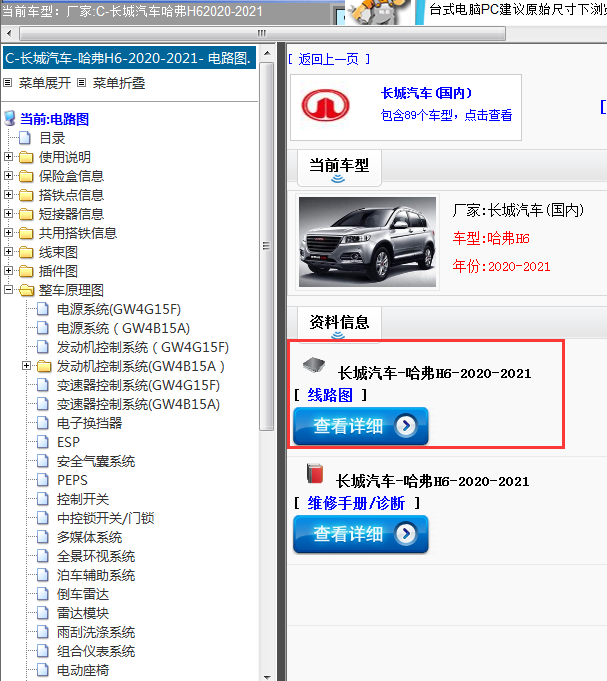Click the folder icon next to 插件图

pyautogui.click(x=26, y=271)
